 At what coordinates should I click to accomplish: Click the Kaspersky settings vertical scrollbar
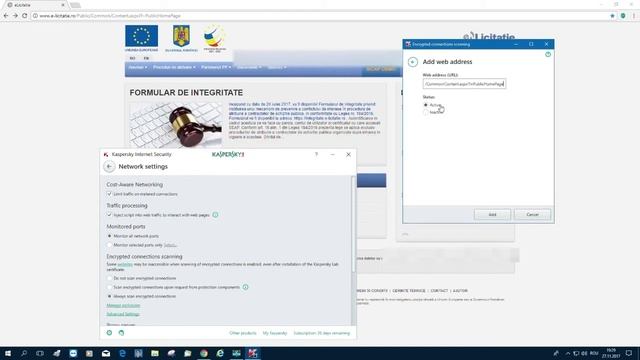pos(353,224)
